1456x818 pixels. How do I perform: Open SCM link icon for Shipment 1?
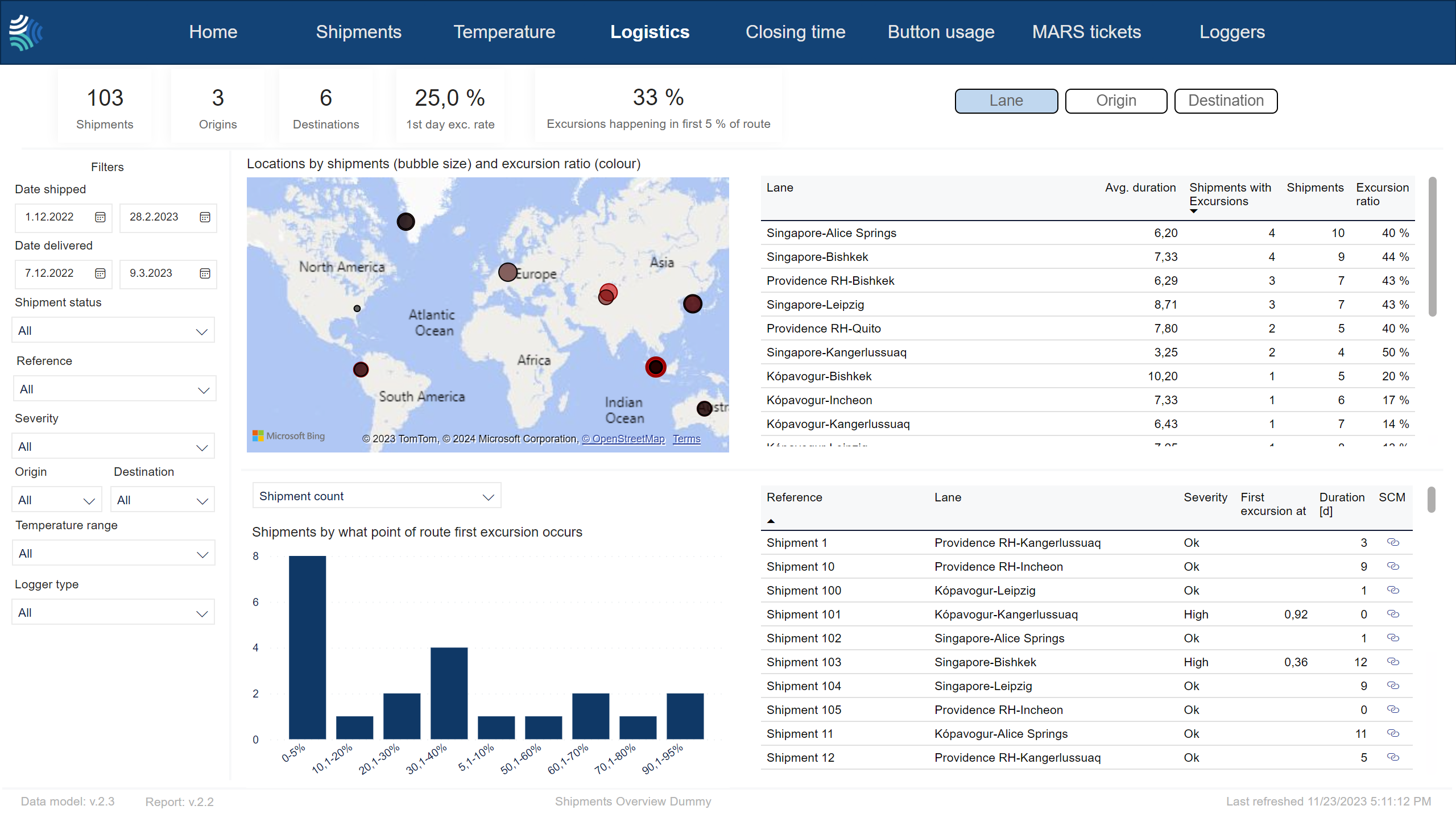(1393, 542)
